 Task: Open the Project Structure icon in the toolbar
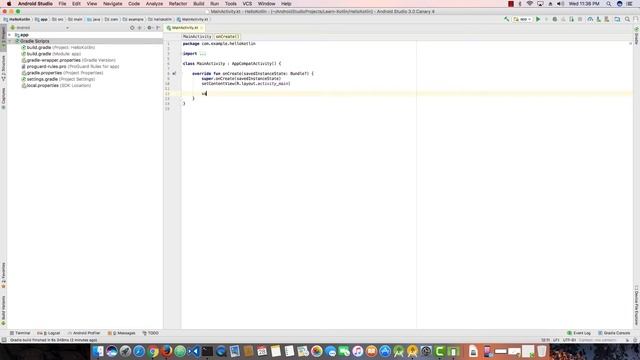click(x=618, y=19)
